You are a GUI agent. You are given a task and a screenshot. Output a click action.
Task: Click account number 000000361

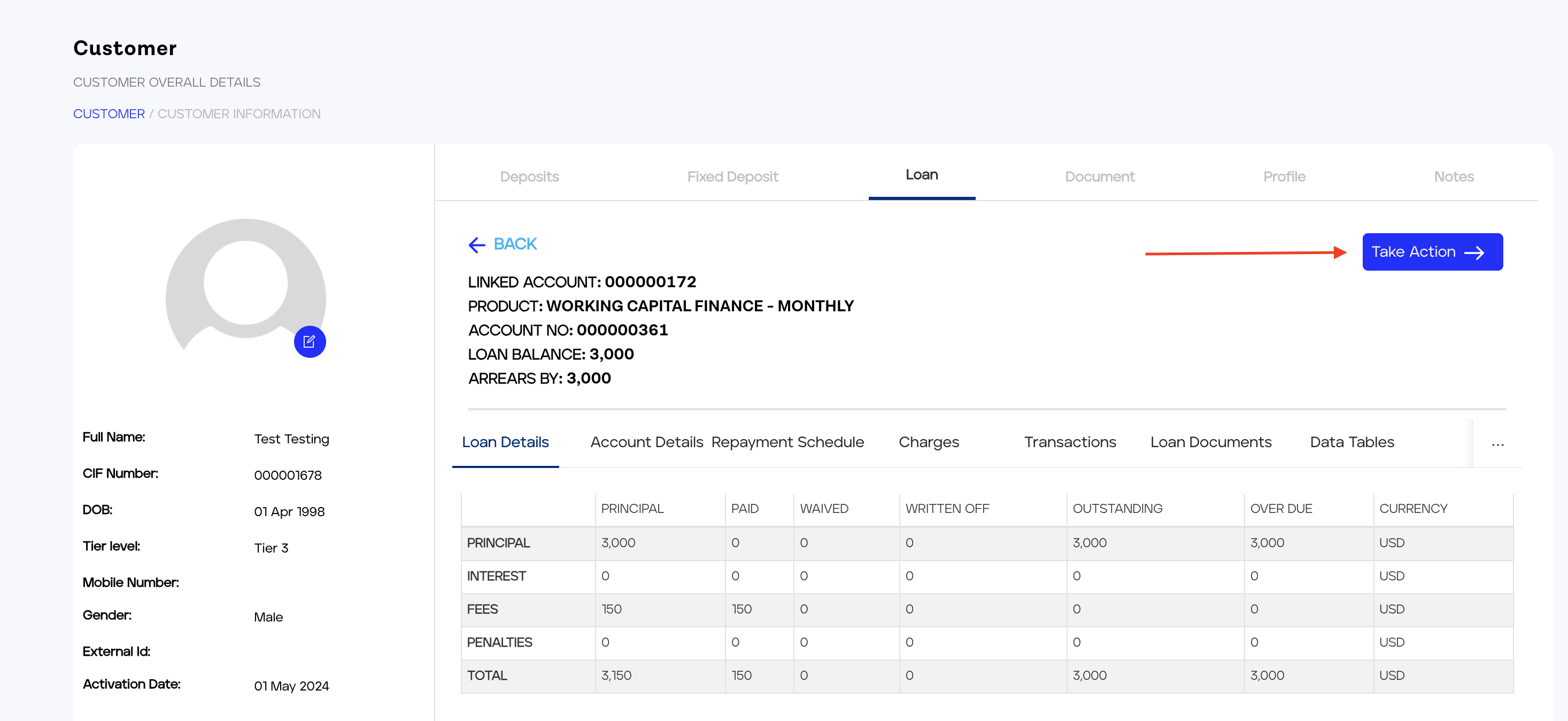point(622,330)
